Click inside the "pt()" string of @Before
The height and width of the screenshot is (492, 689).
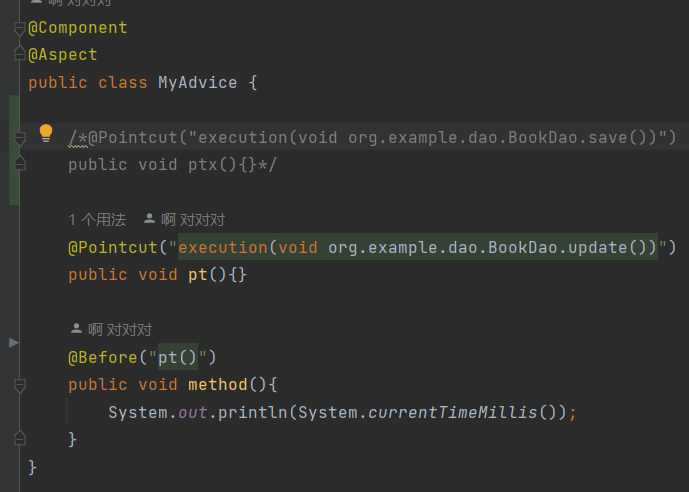tap(178, 357)
